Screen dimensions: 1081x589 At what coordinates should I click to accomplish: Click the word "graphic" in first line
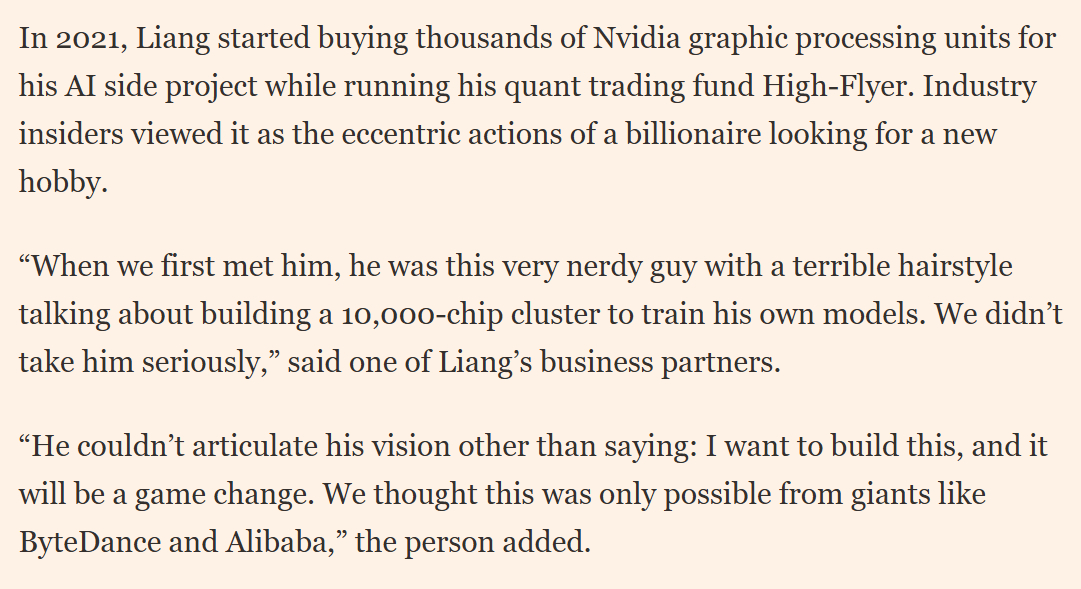coord(738,39)
